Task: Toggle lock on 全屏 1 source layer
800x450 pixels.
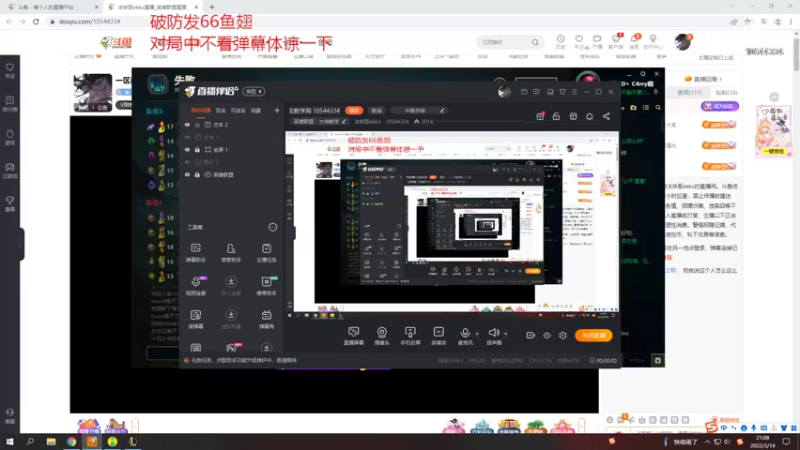Action: (197, 149)
